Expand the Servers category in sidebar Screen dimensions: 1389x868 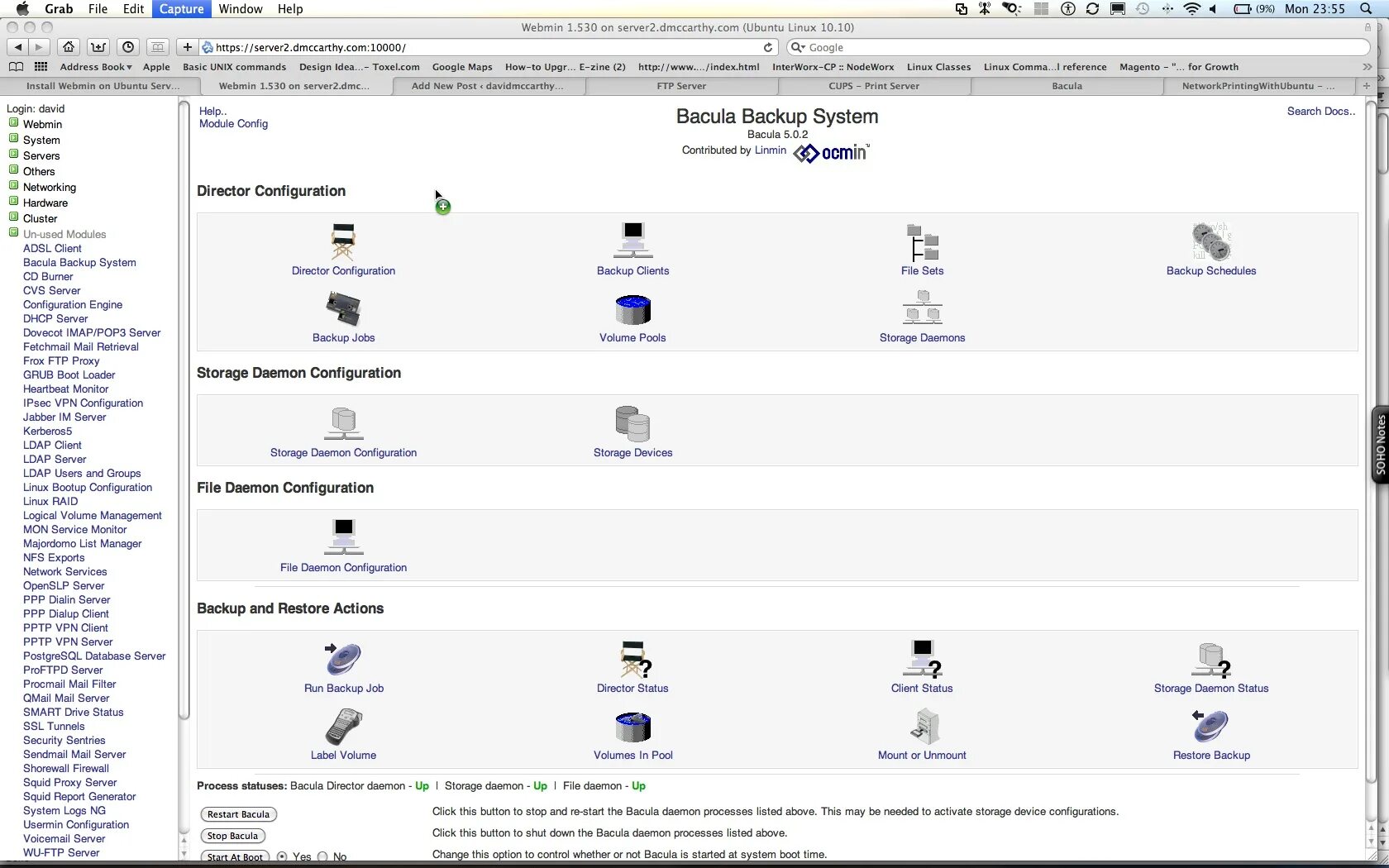tap(13, 154)
